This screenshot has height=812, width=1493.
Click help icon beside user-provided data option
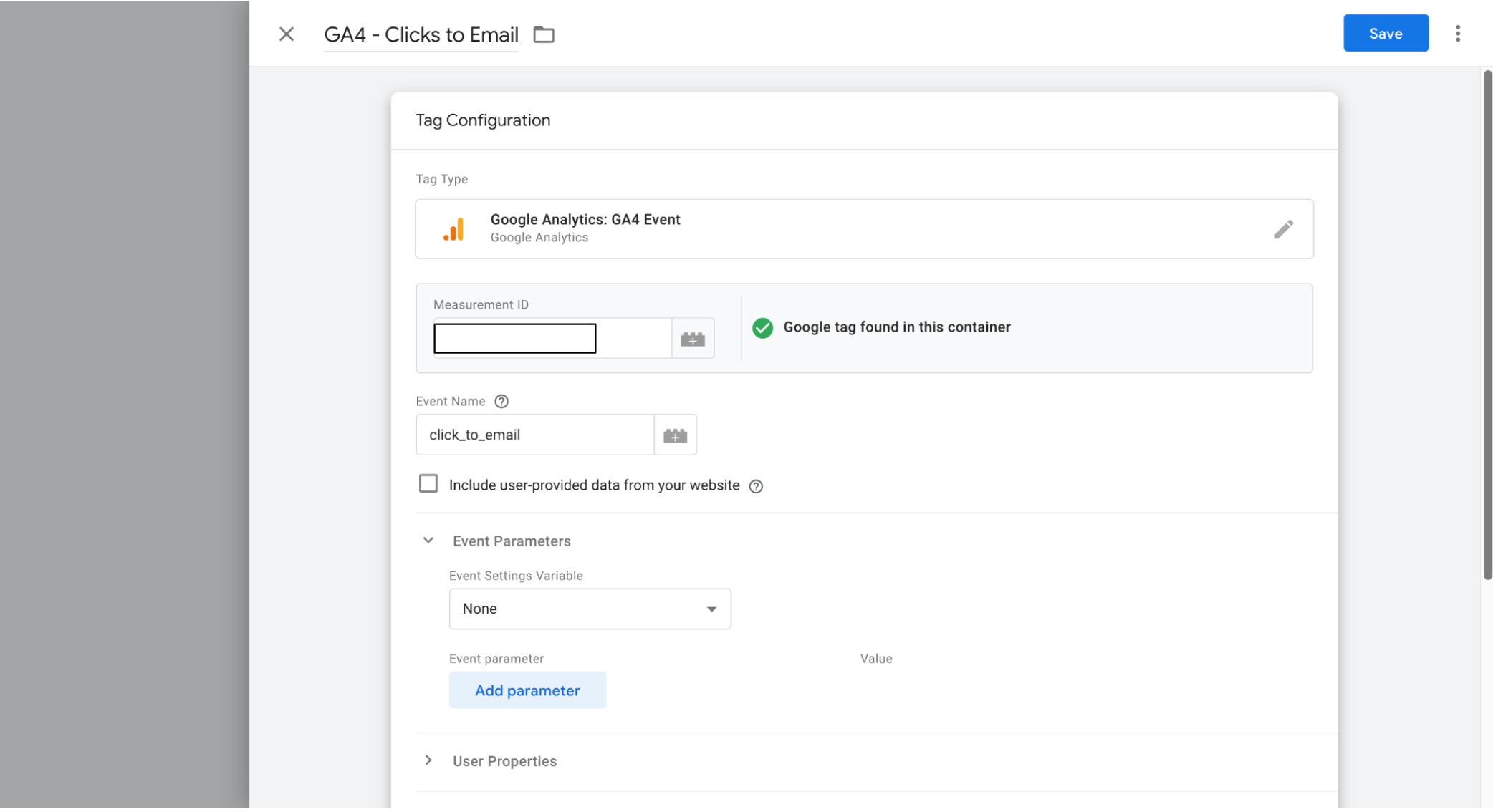[756, 486]
